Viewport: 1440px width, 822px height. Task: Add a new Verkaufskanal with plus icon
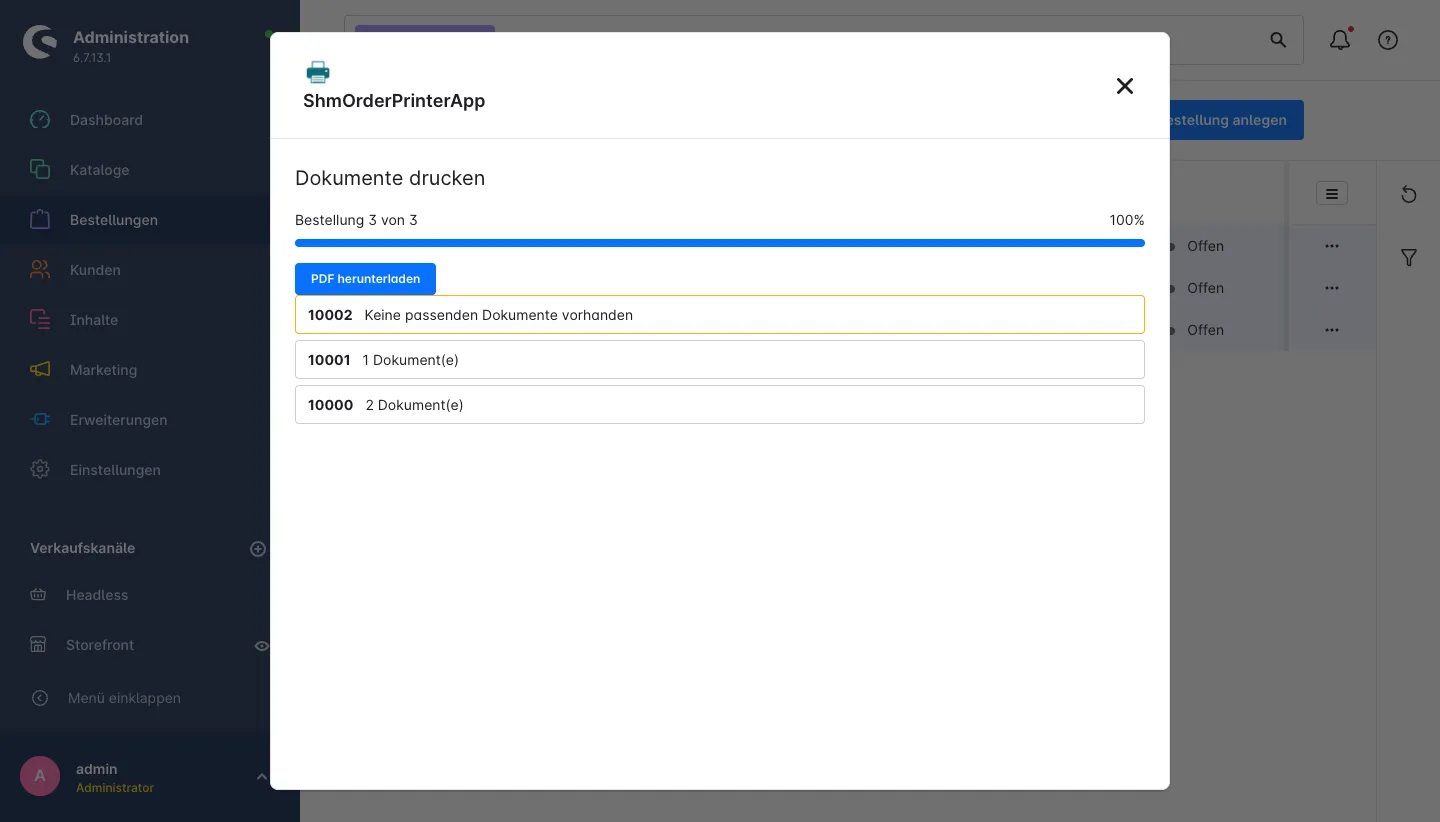click(258, 549)
